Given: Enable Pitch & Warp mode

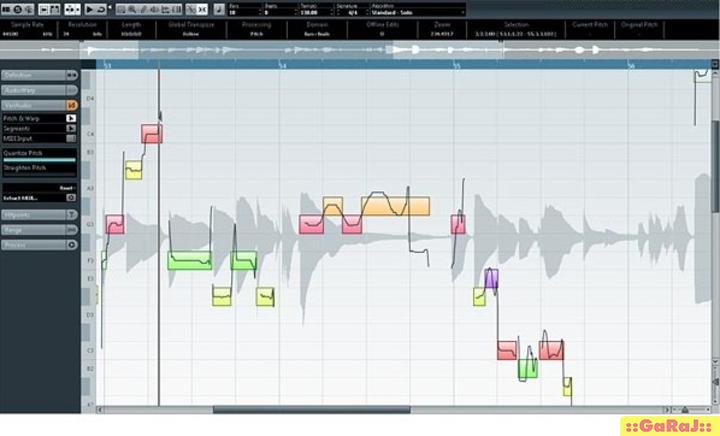Looking at the screenshot, I should click(x=71, y=118).
